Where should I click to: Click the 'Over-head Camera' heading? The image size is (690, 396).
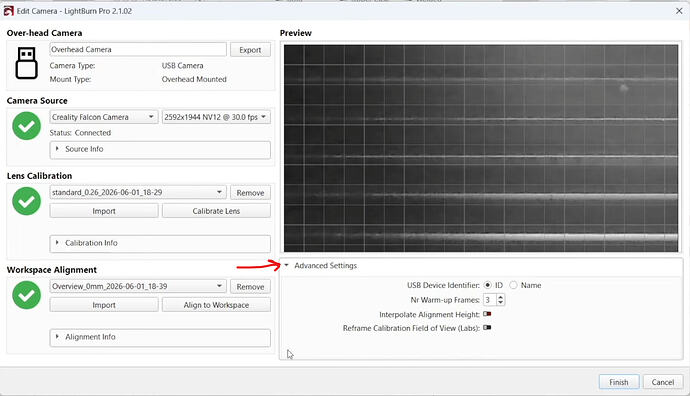44,33
